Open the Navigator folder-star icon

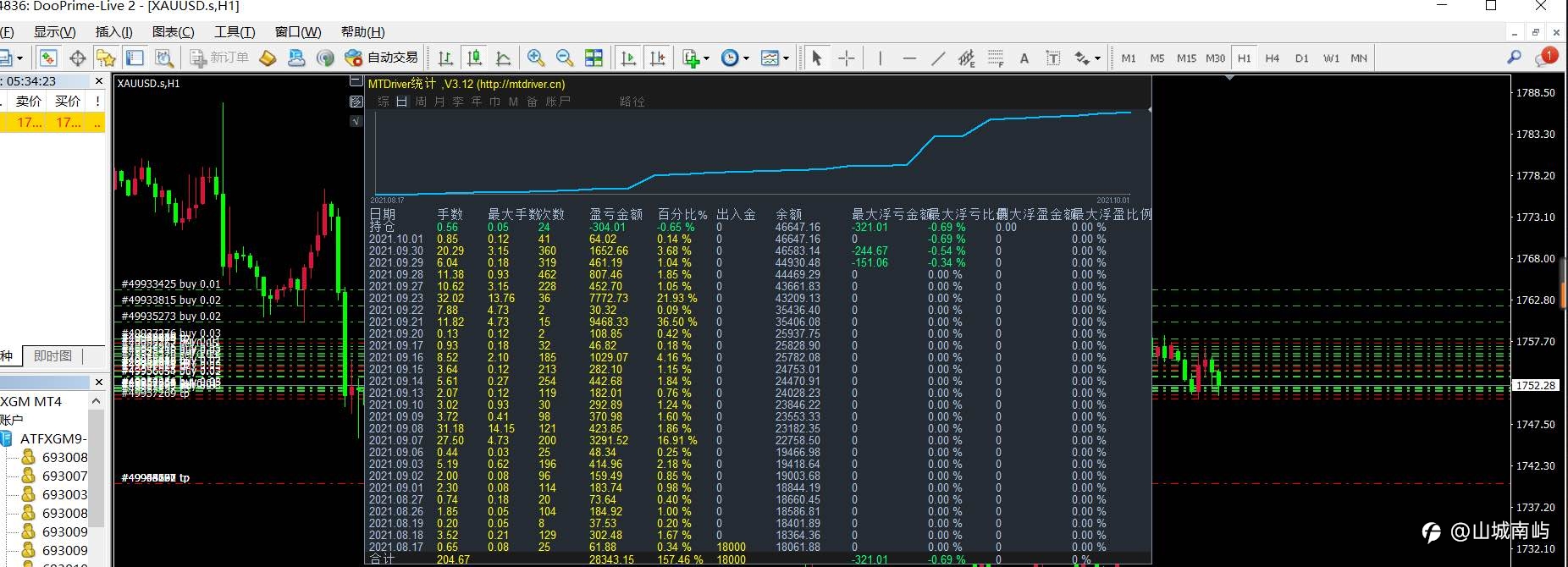coord(106,58)
